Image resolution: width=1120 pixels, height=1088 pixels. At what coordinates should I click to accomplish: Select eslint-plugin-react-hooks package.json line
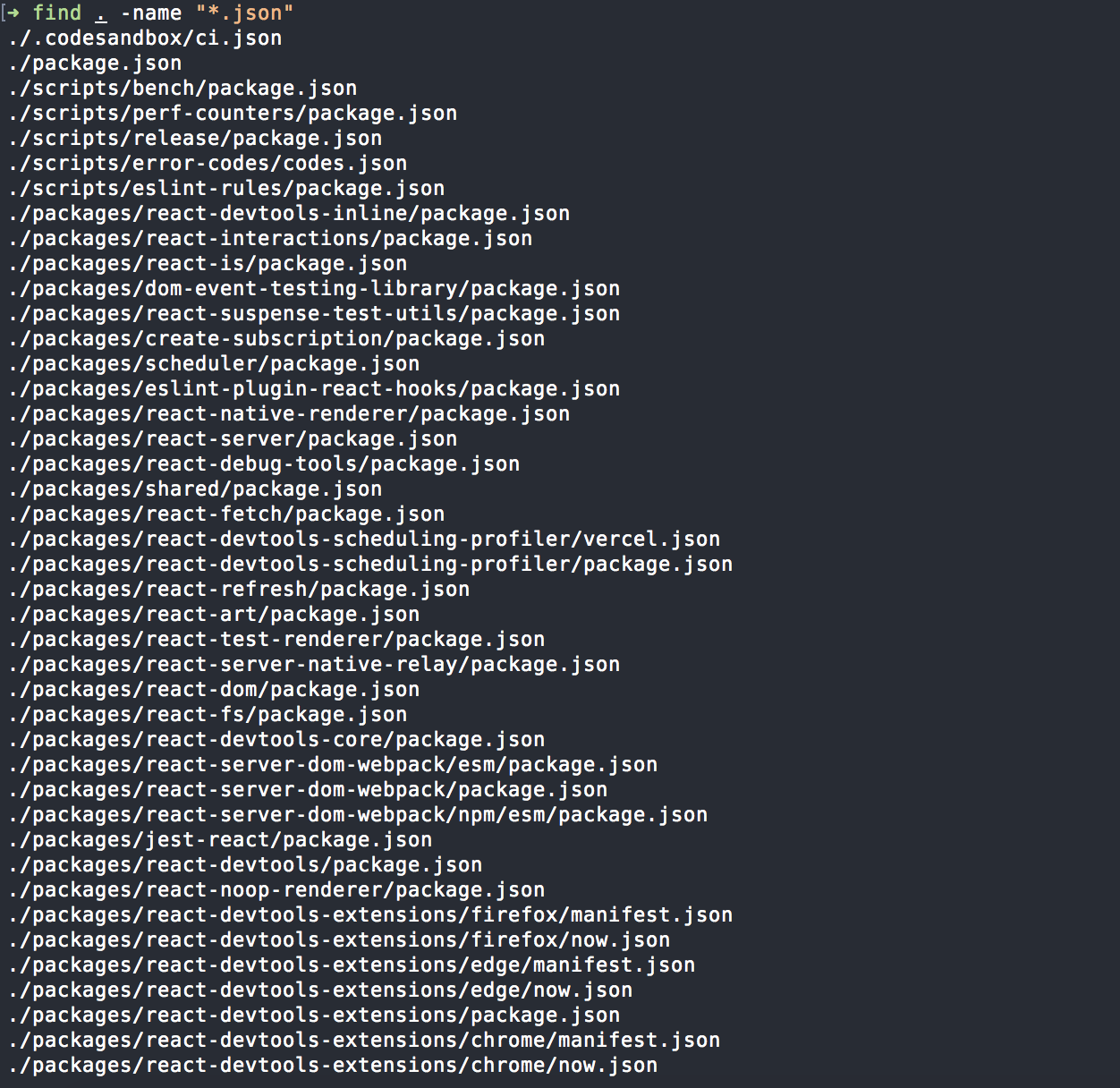click(314, 388)
